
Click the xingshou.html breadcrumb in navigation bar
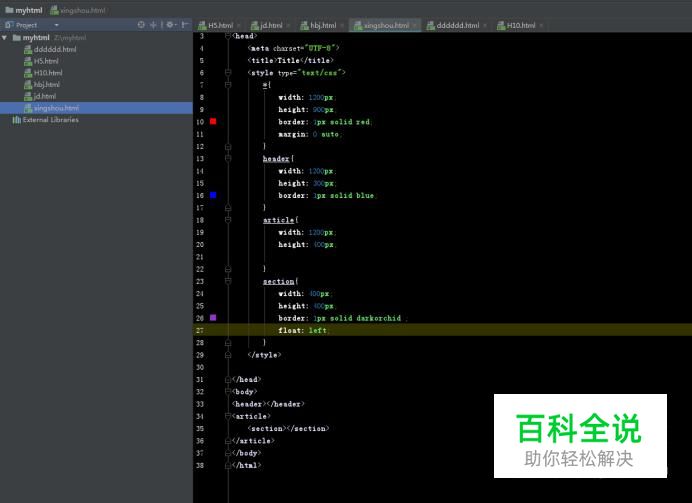[78, 10]
